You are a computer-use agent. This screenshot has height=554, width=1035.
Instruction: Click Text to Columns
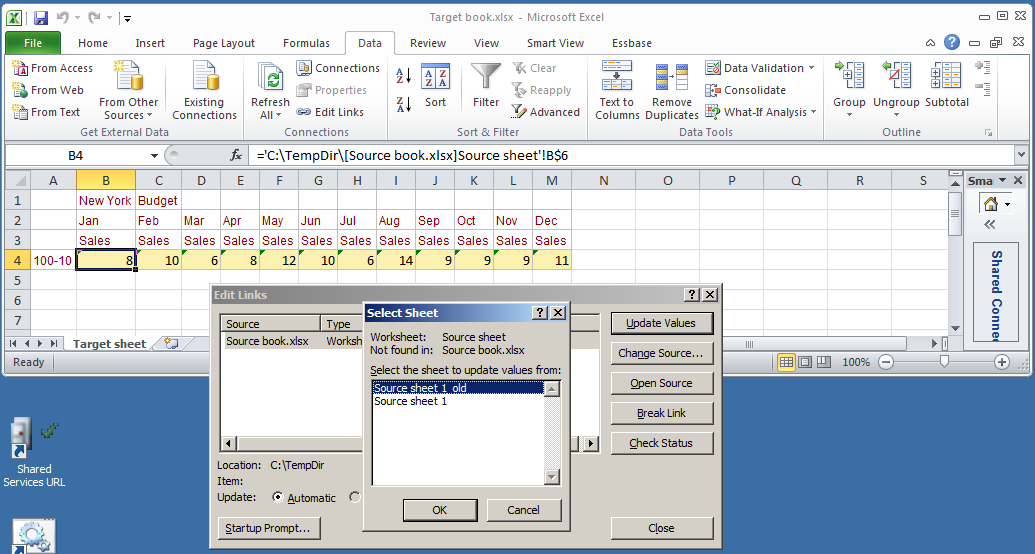click(x=617, y=90)
